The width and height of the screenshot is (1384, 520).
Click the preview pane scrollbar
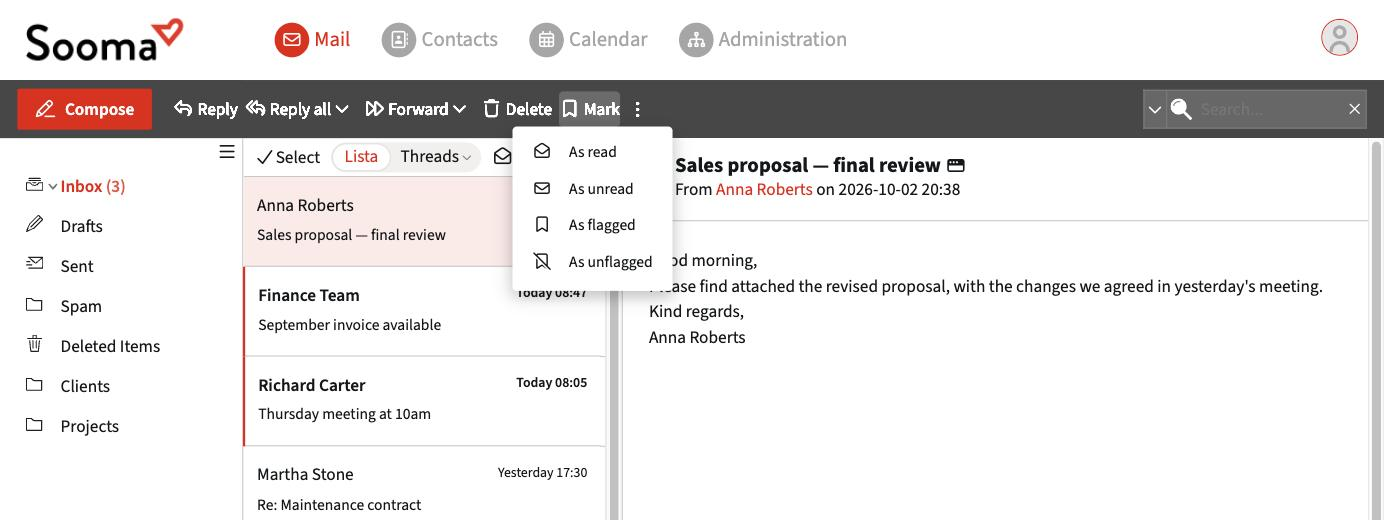1376,330
